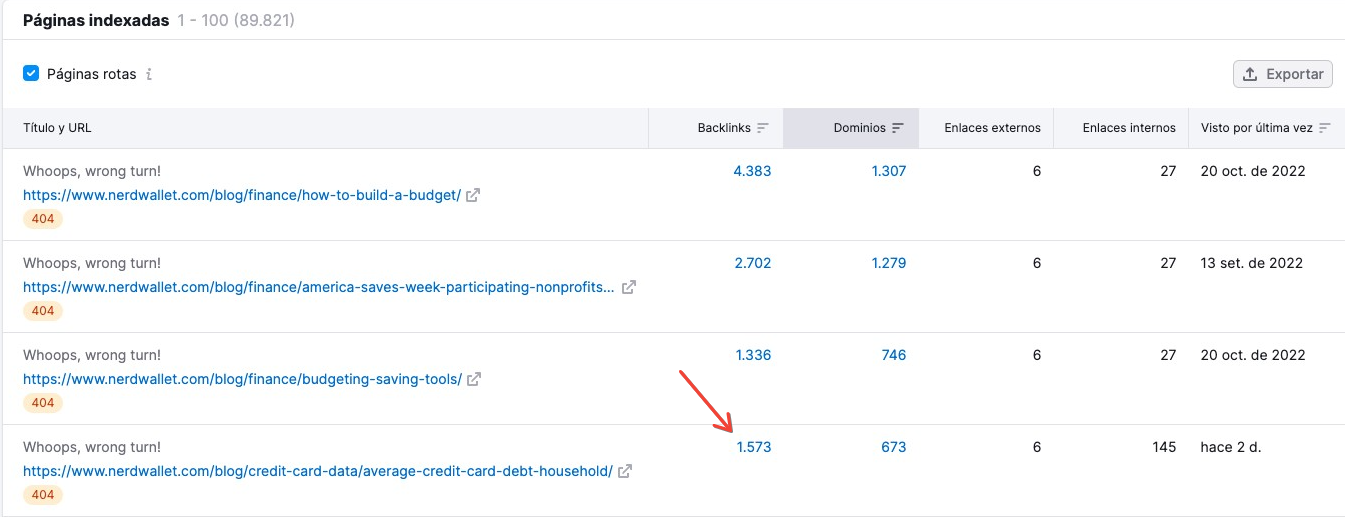Open external link icon for budgeting-saving-tools URL
This screenshot has width=1345, height=517.
point(475,379)
